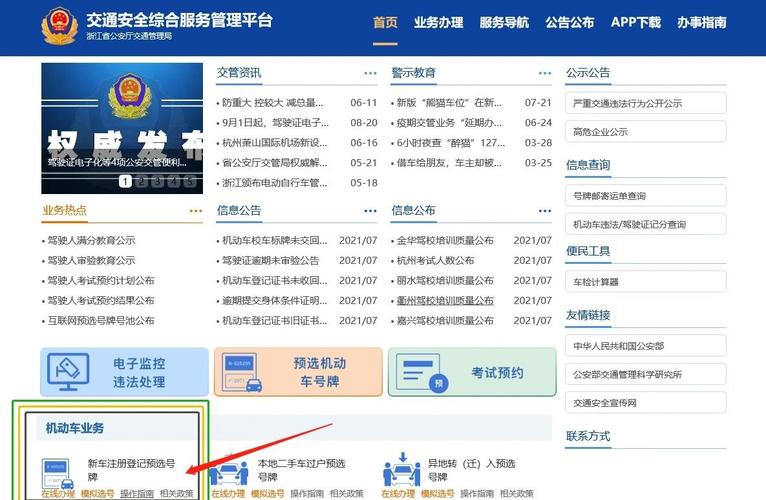766x500 pixels.
Task: Expand more items for 信息公告
Action: (370, 211)
